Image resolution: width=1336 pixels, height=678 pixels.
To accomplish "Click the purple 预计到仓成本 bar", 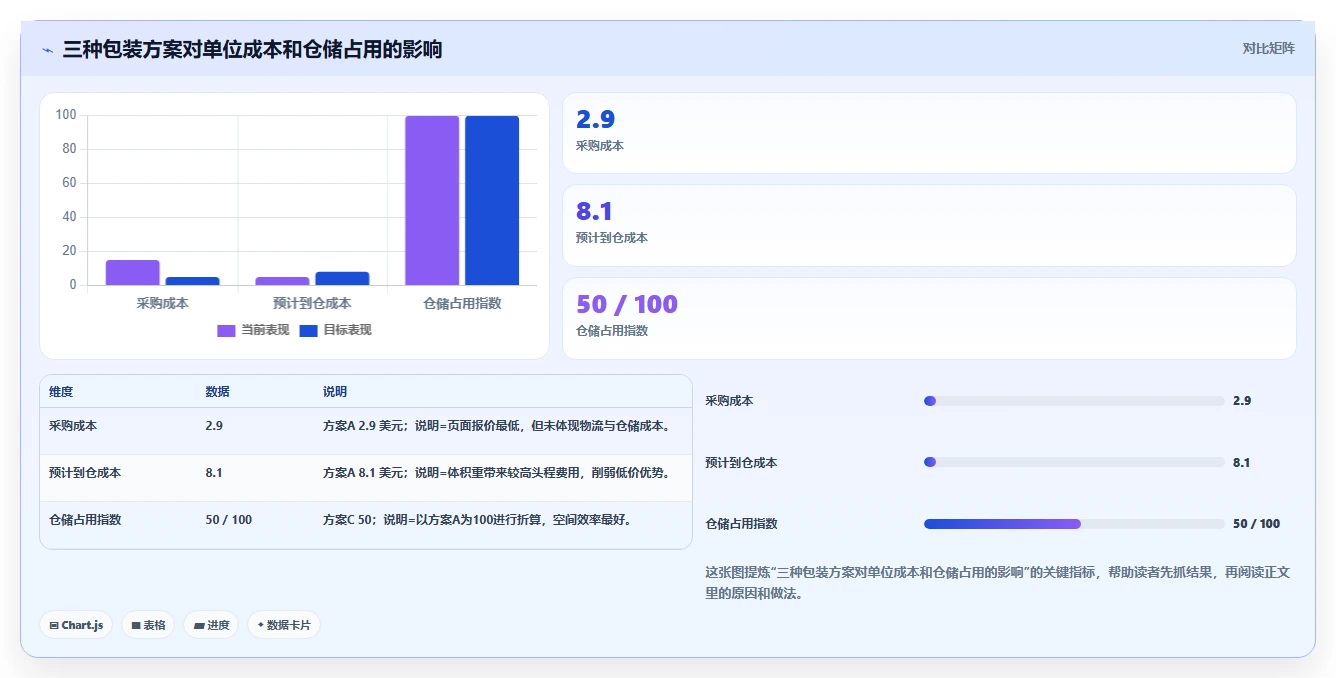I will point(282,281).
